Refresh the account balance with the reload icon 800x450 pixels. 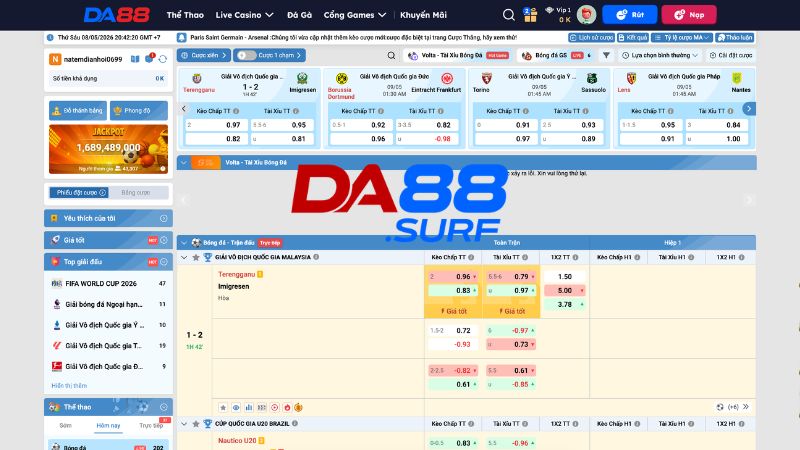[163, 59]
